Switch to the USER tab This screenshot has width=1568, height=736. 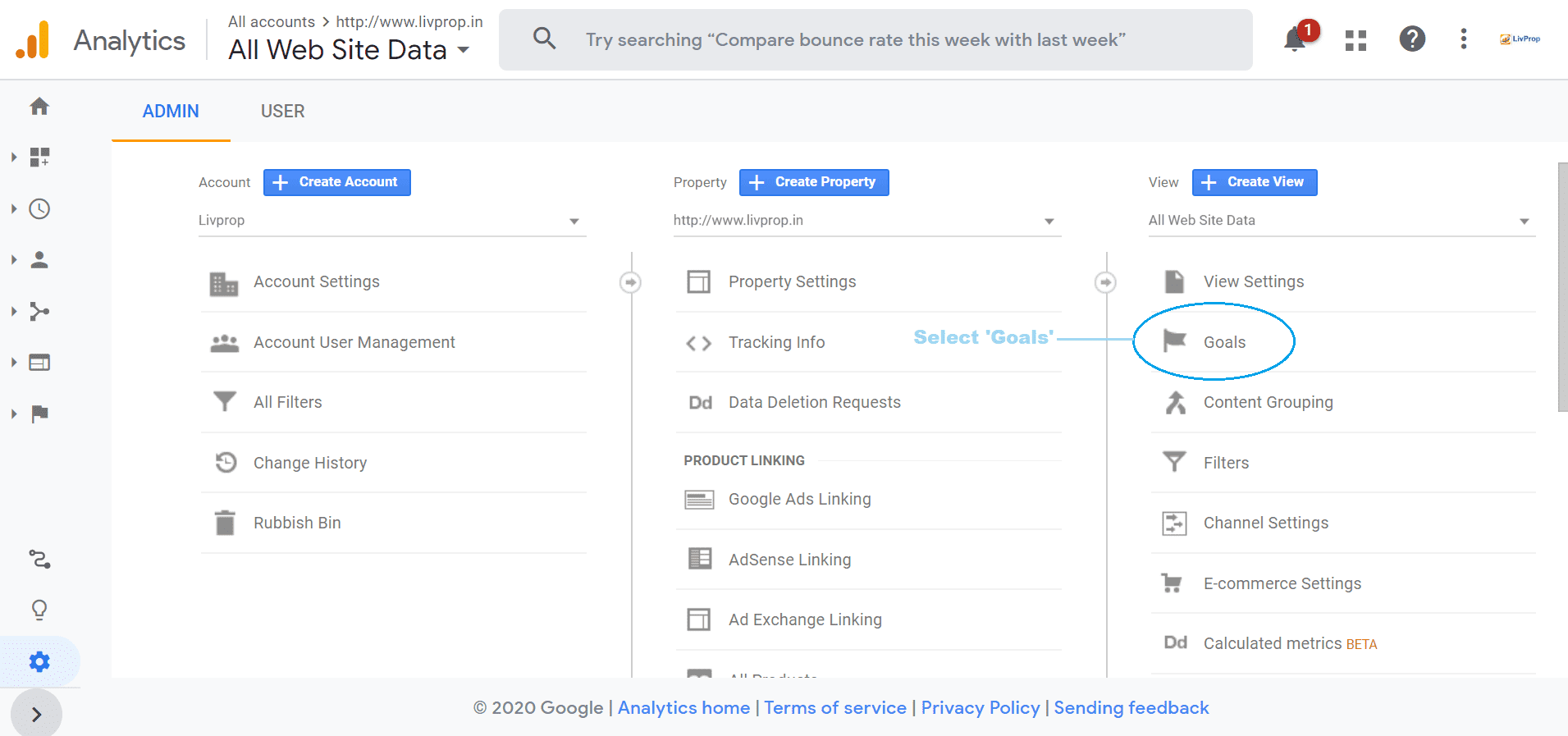click(x=282, y=112)
